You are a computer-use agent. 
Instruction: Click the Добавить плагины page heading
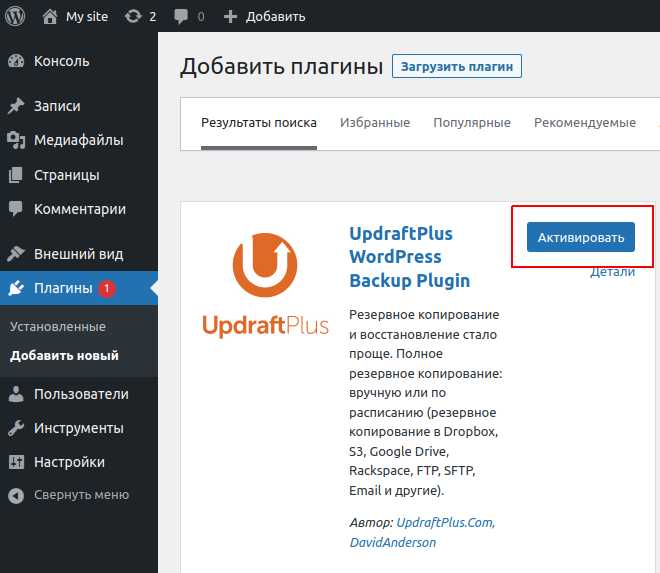pos(282,67)
